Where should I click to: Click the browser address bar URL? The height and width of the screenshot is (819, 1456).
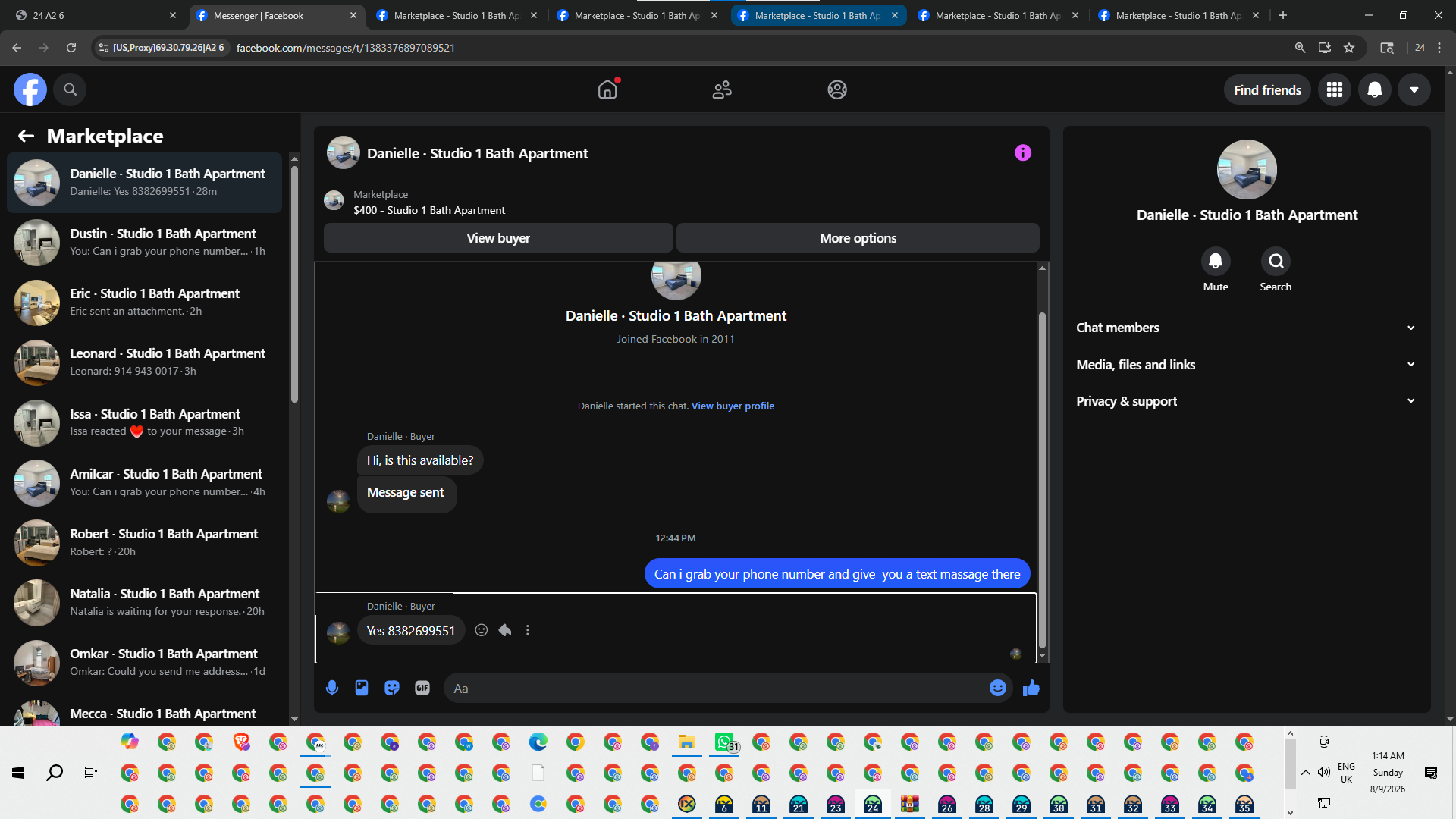point(346,48)
